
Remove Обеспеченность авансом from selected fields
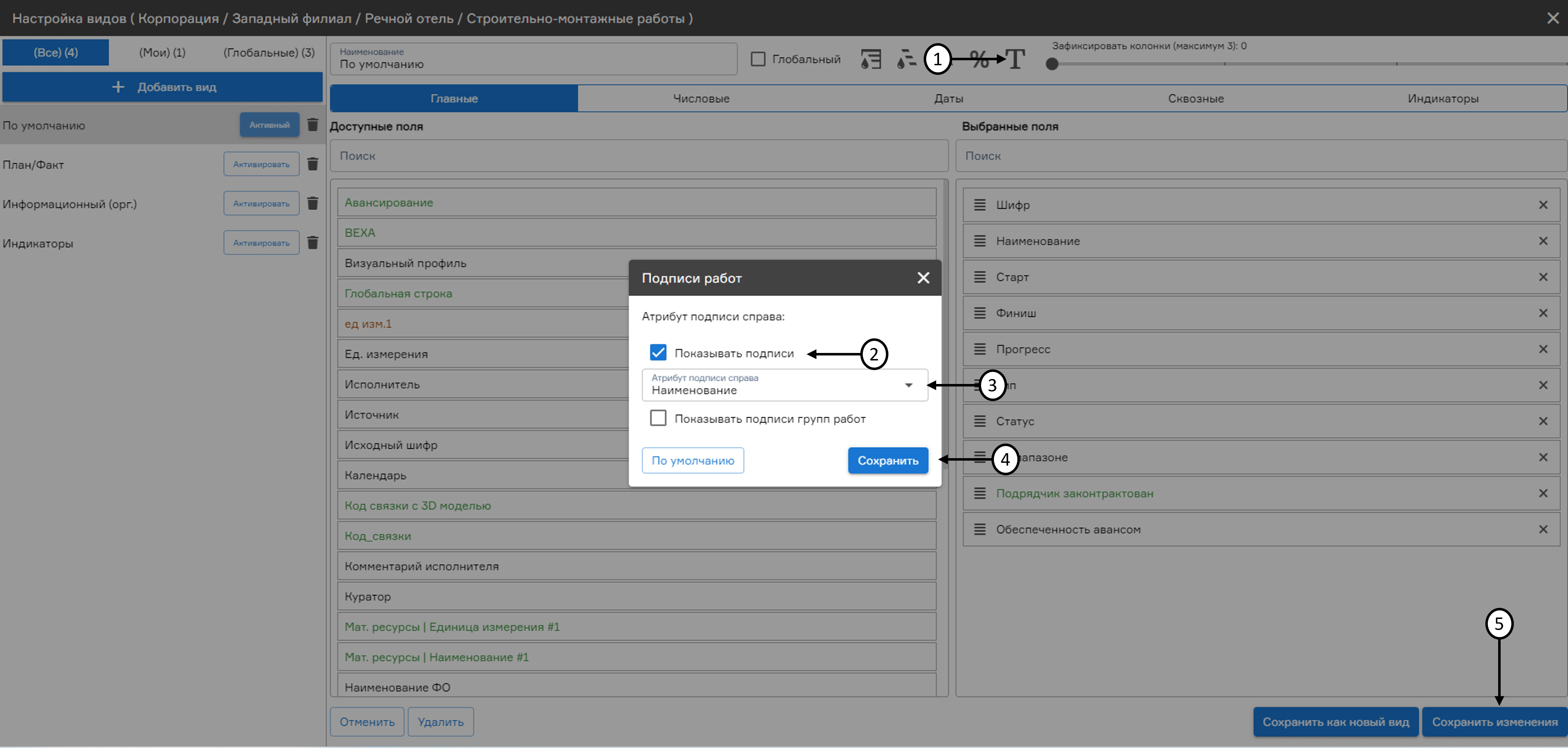pos(1543,529)
